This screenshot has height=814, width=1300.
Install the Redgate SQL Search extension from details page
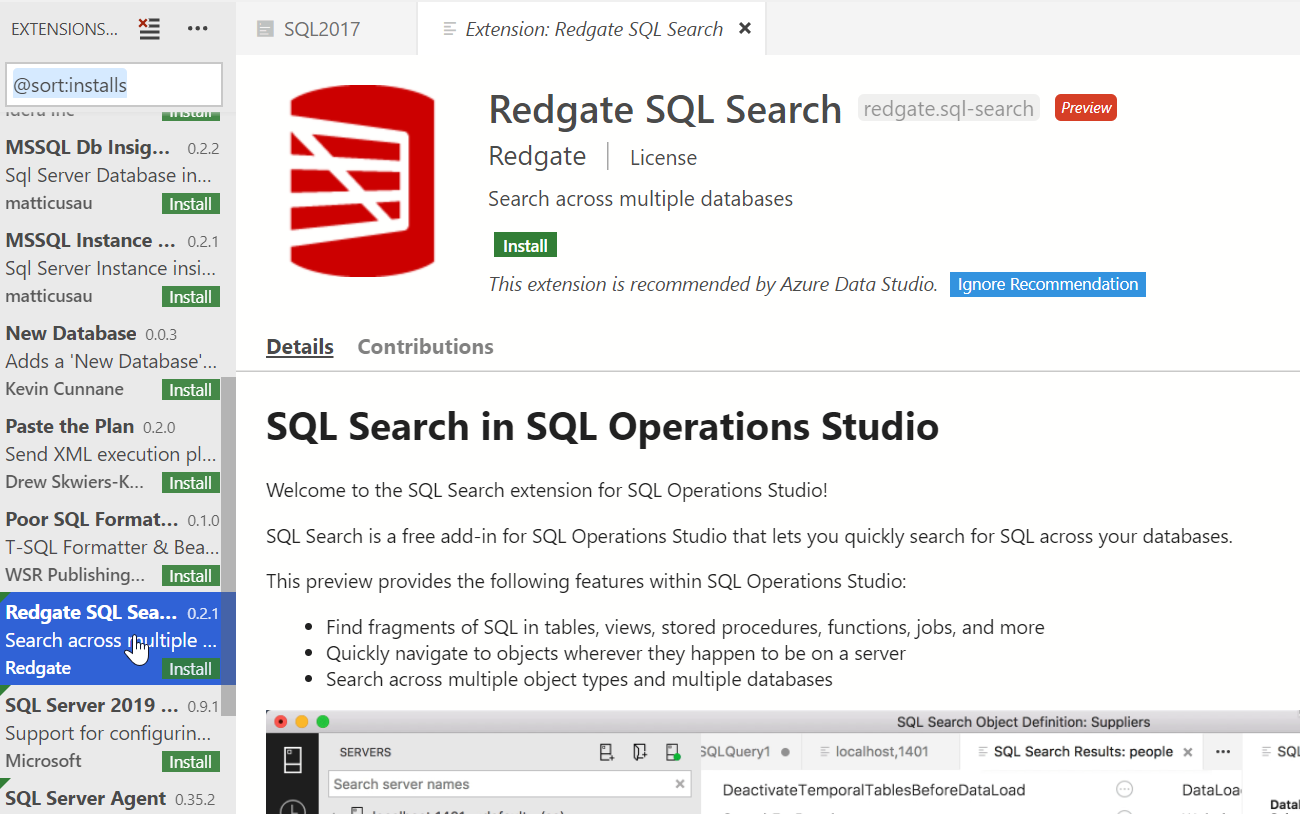525,245
